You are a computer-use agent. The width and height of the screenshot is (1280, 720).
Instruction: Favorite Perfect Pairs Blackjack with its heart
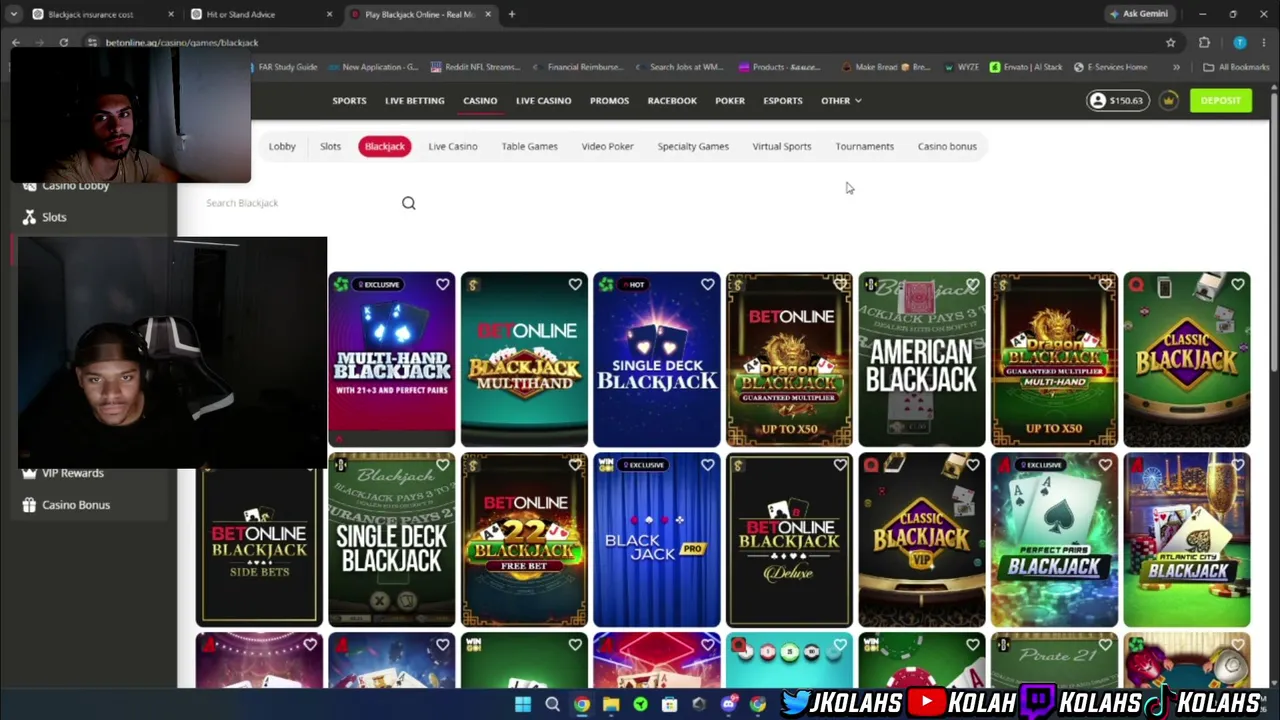1105,465
